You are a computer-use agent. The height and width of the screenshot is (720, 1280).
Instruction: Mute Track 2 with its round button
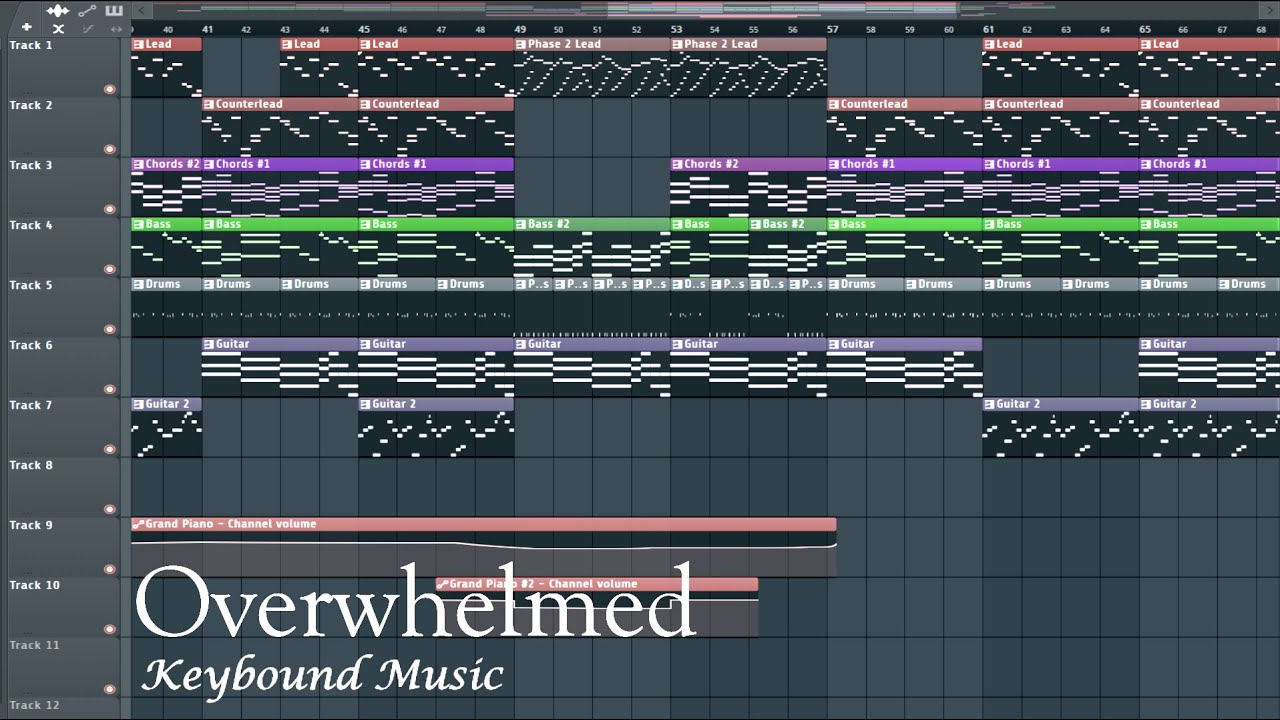point(110,149)
